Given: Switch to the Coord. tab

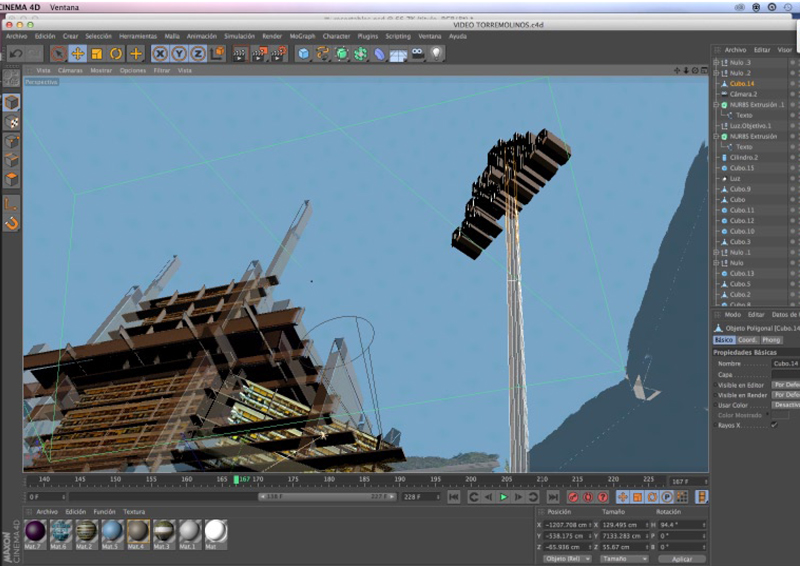Looking at the screenshot, I should coord(747,340).
